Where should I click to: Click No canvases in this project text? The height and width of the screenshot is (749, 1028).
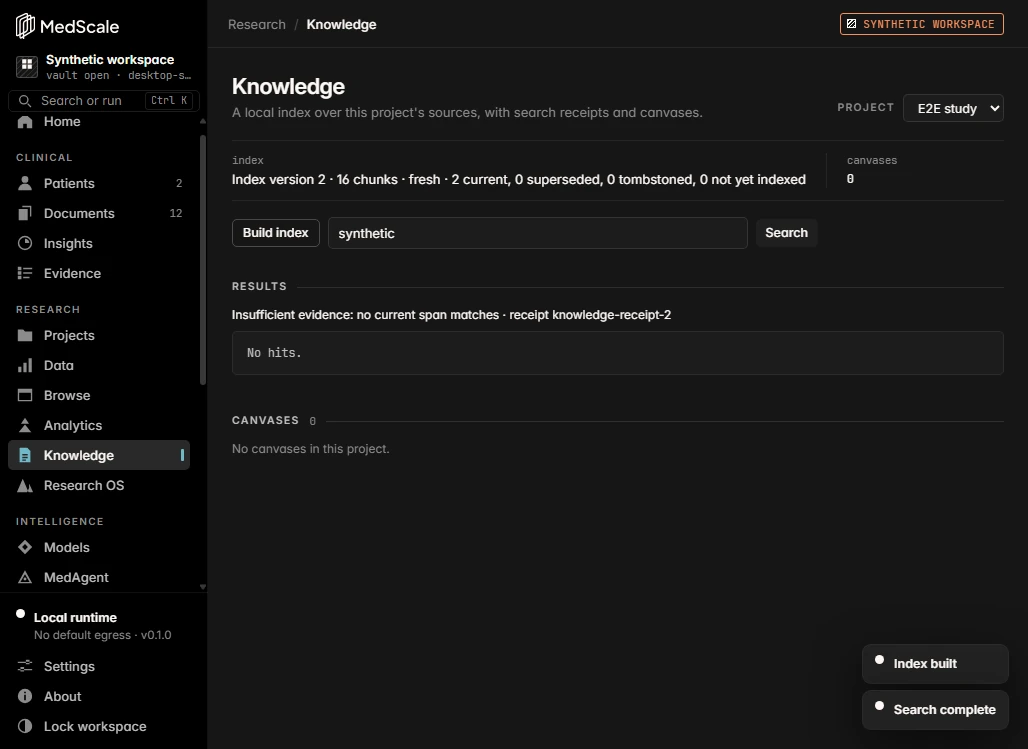coord(311,449)
